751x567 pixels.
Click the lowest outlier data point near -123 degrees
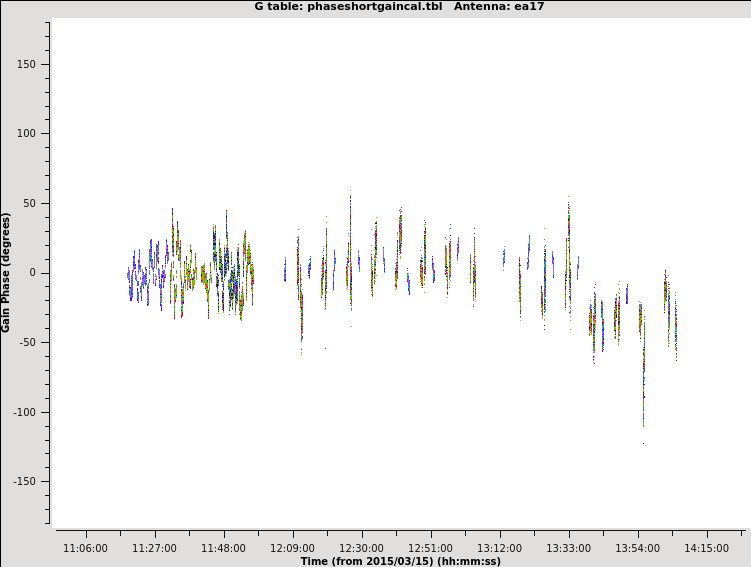point(643,443)
